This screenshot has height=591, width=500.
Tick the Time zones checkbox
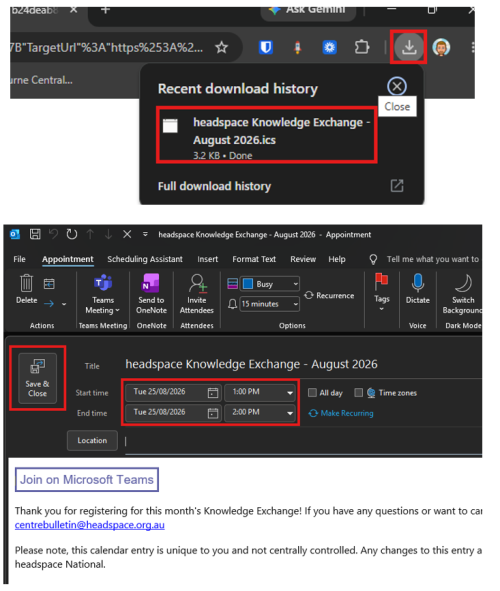click(359, 393)
